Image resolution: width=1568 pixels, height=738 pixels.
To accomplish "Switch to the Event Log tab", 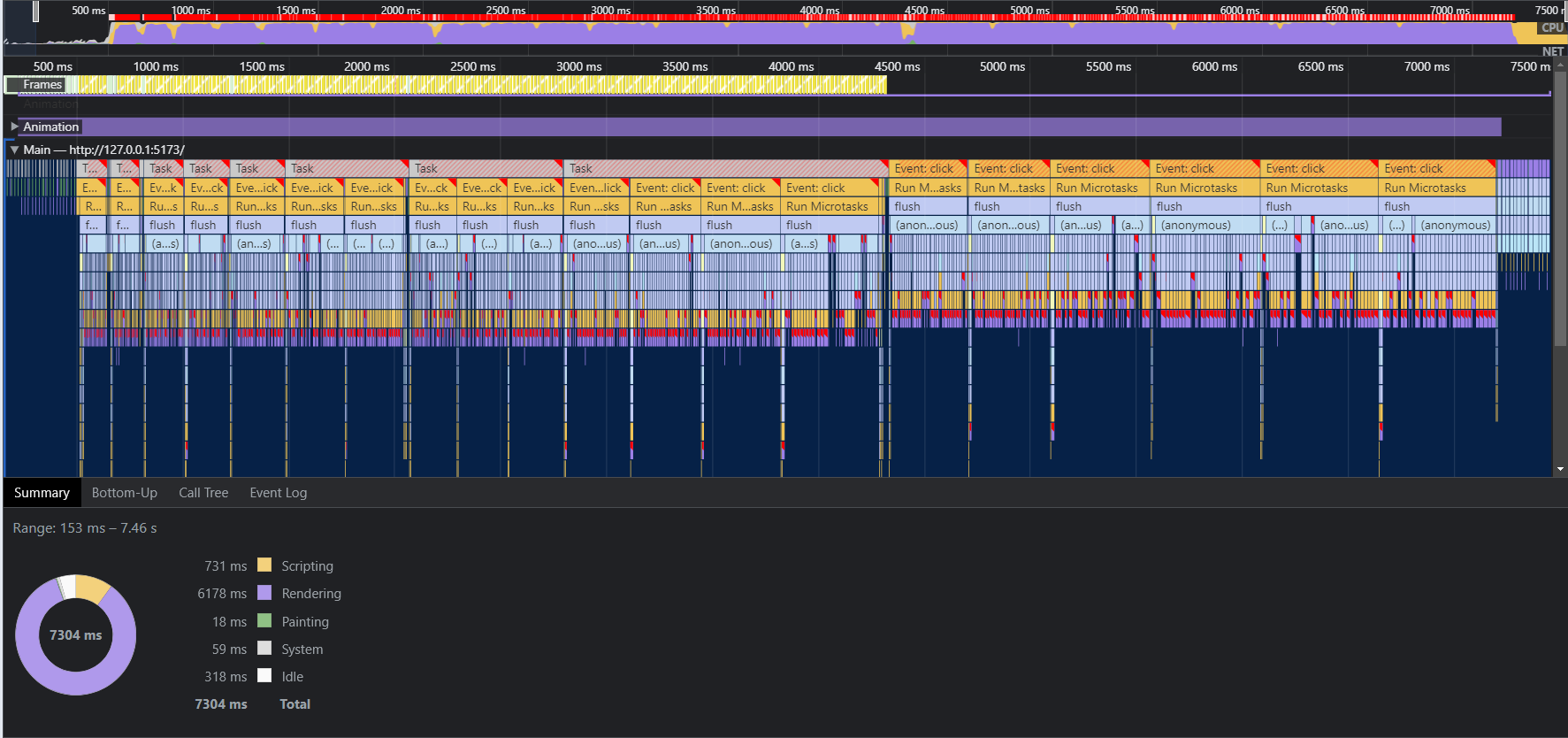I will 279,493.
